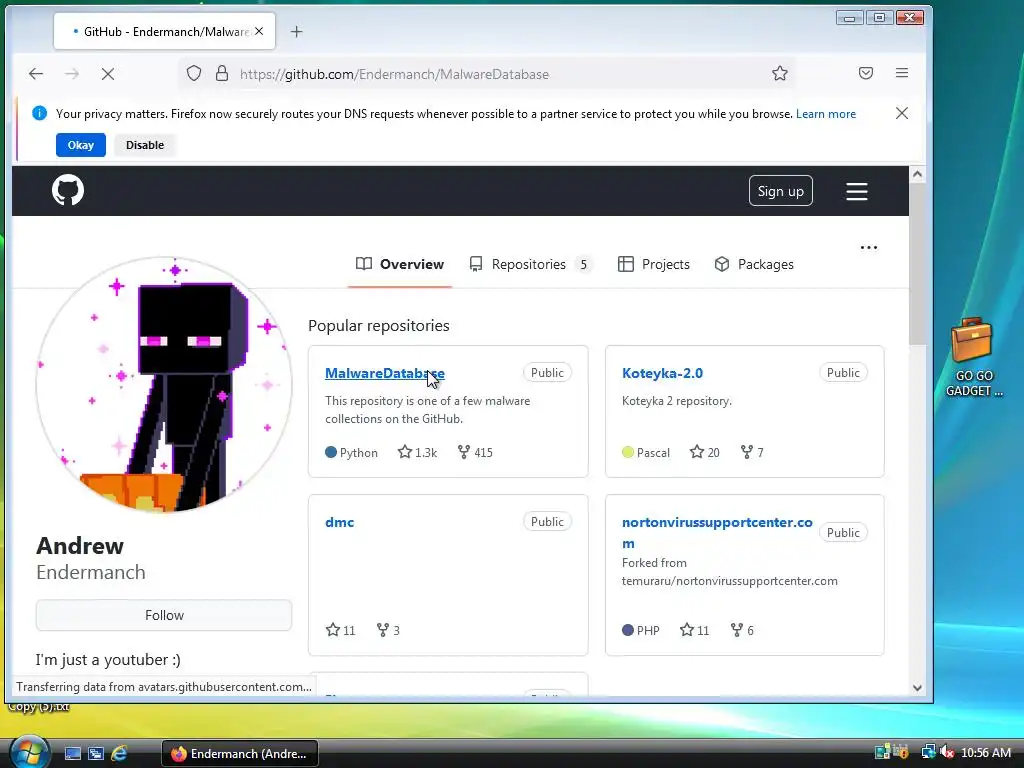Open the tracking protection shield icon
This screenshot has height=768, width=1024.
(193, 74)
